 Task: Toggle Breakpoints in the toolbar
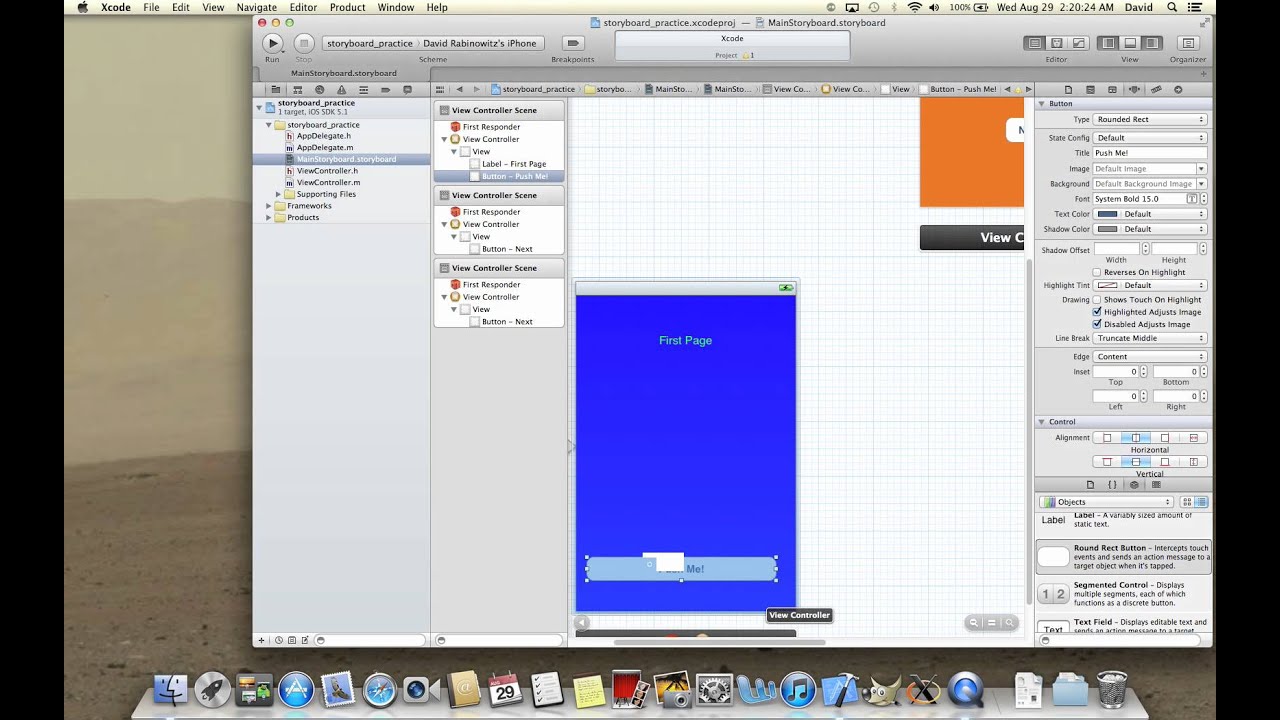click(x=572, y=43)
